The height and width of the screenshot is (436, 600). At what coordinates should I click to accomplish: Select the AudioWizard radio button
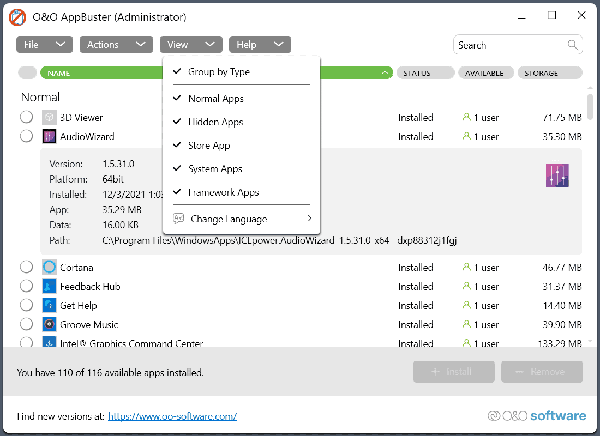tap(26, 136)
